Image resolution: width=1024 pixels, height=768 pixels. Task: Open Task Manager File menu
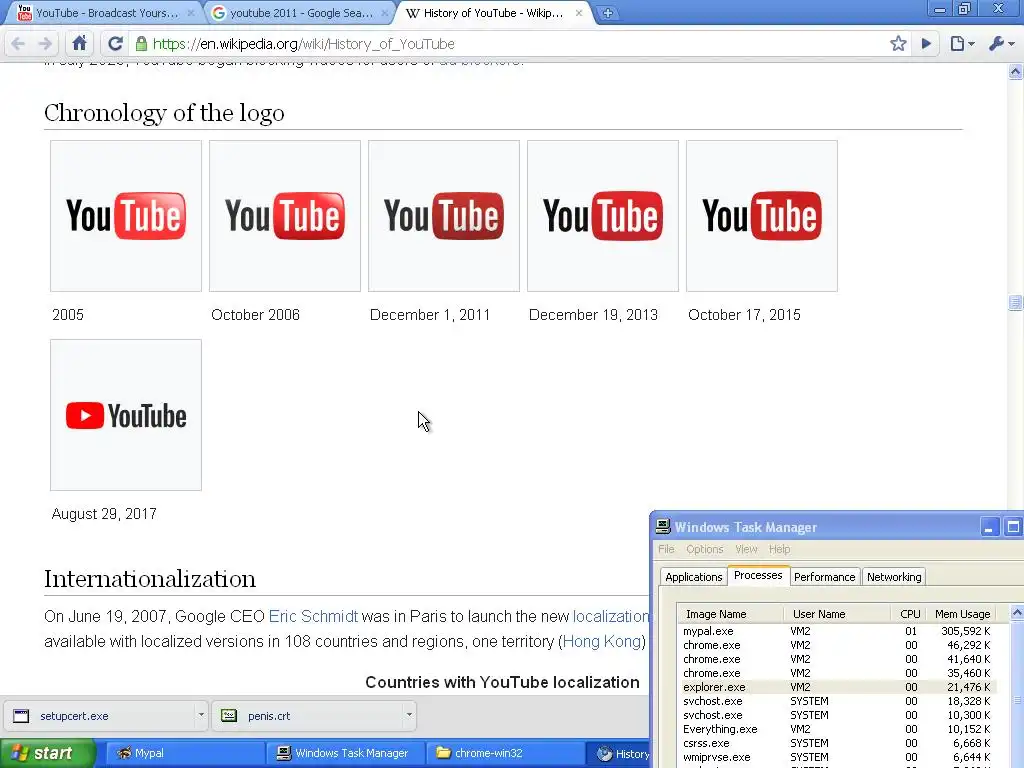coord(666,549)
